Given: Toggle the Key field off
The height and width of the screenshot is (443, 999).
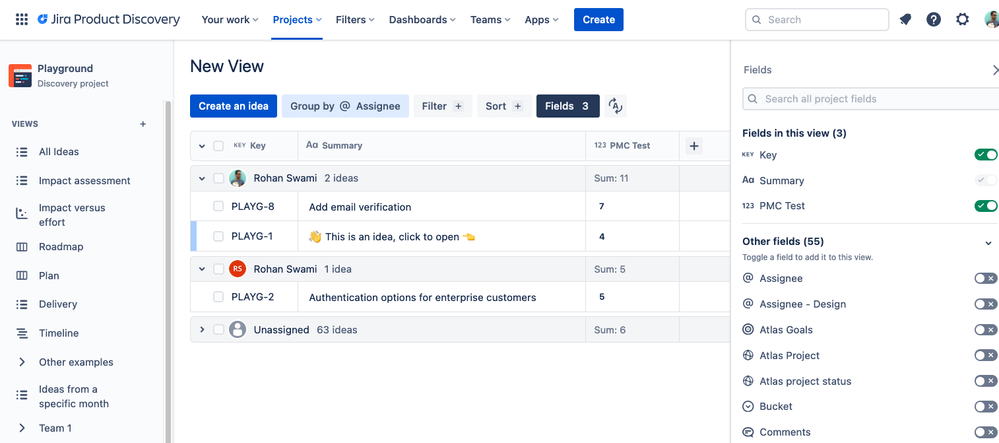Looking at the screenshot, I should tap(986, 155).
